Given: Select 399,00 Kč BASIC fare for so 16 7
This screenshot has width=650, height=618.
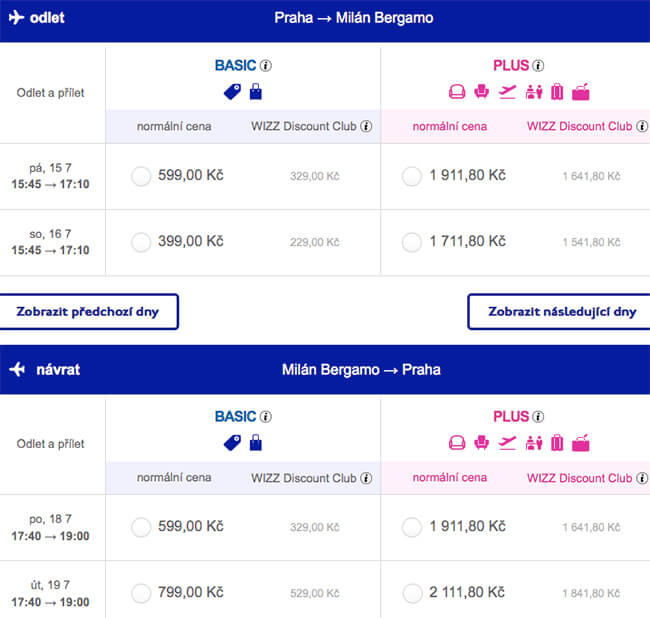Looking at the screenshot, I should (141, 242).
